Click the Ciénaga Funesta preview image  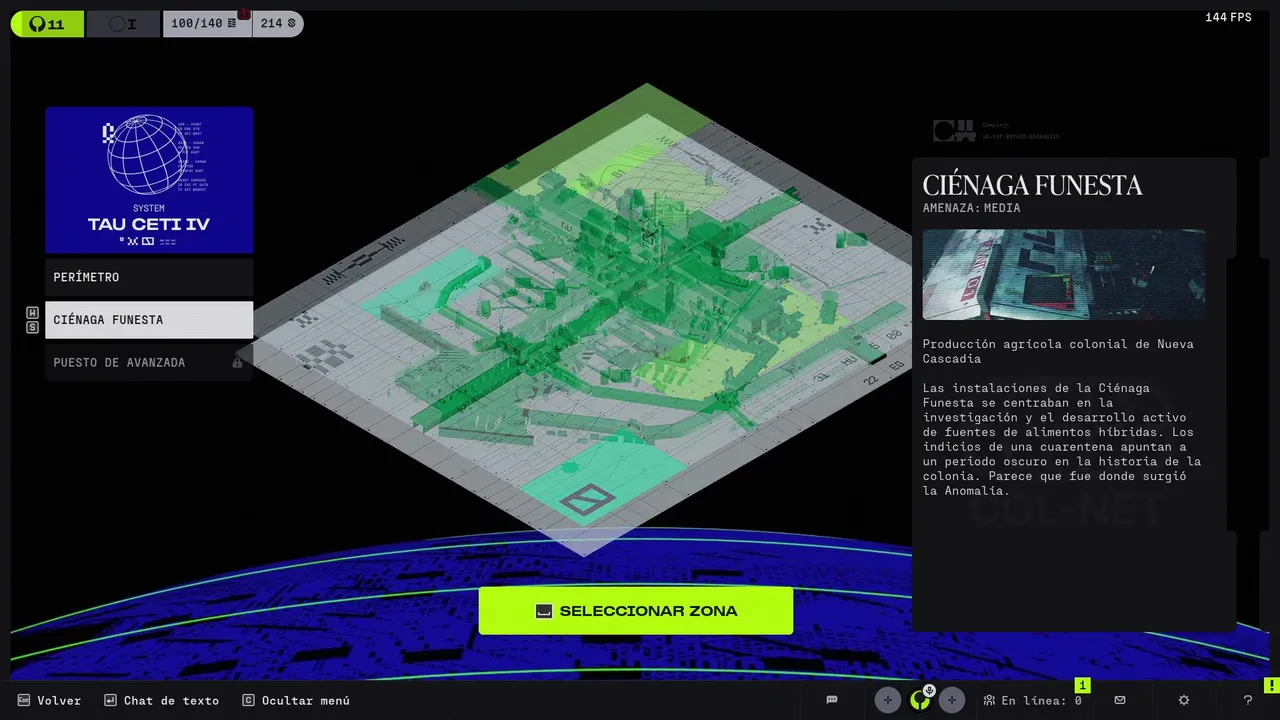pyautogui.click(x=1063, y=275)
